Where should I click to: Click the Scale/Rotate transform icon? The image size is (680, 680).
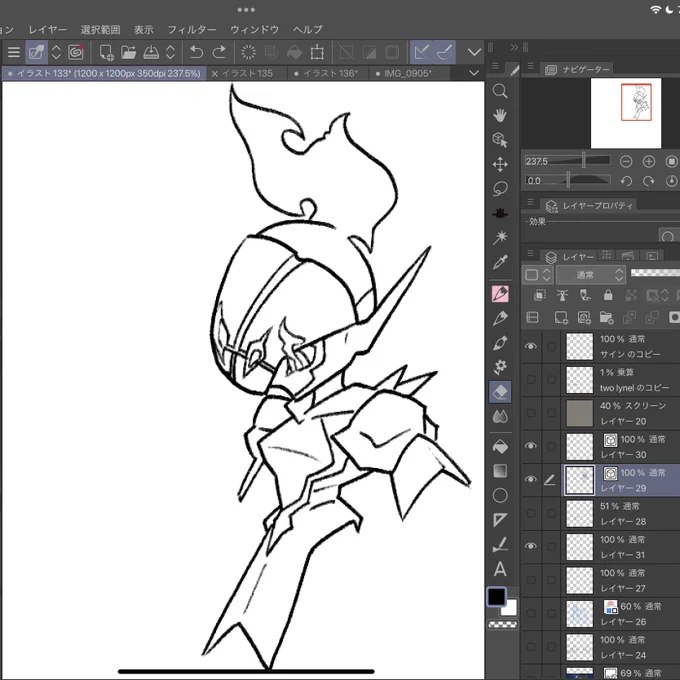pos(317,52)
